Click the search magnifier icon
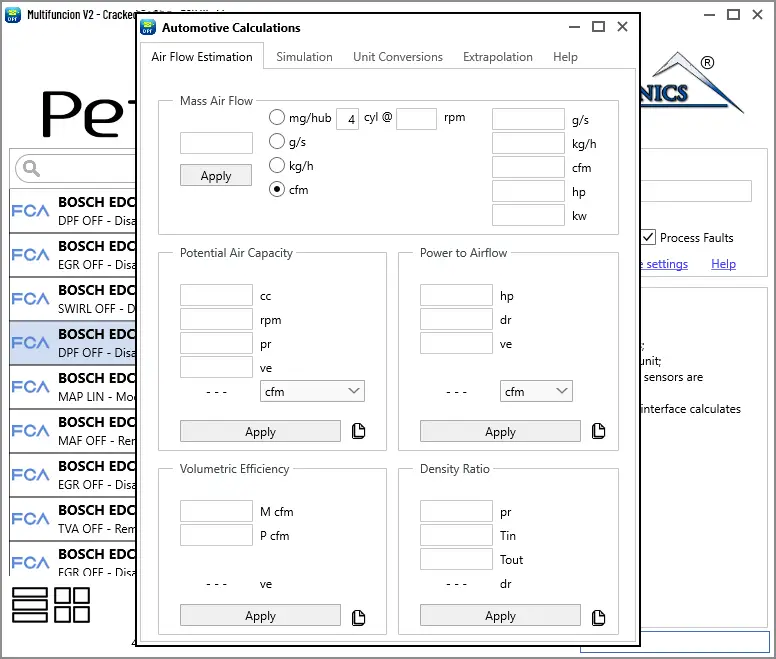Screen dimensions: 776x659 (29, 168)
